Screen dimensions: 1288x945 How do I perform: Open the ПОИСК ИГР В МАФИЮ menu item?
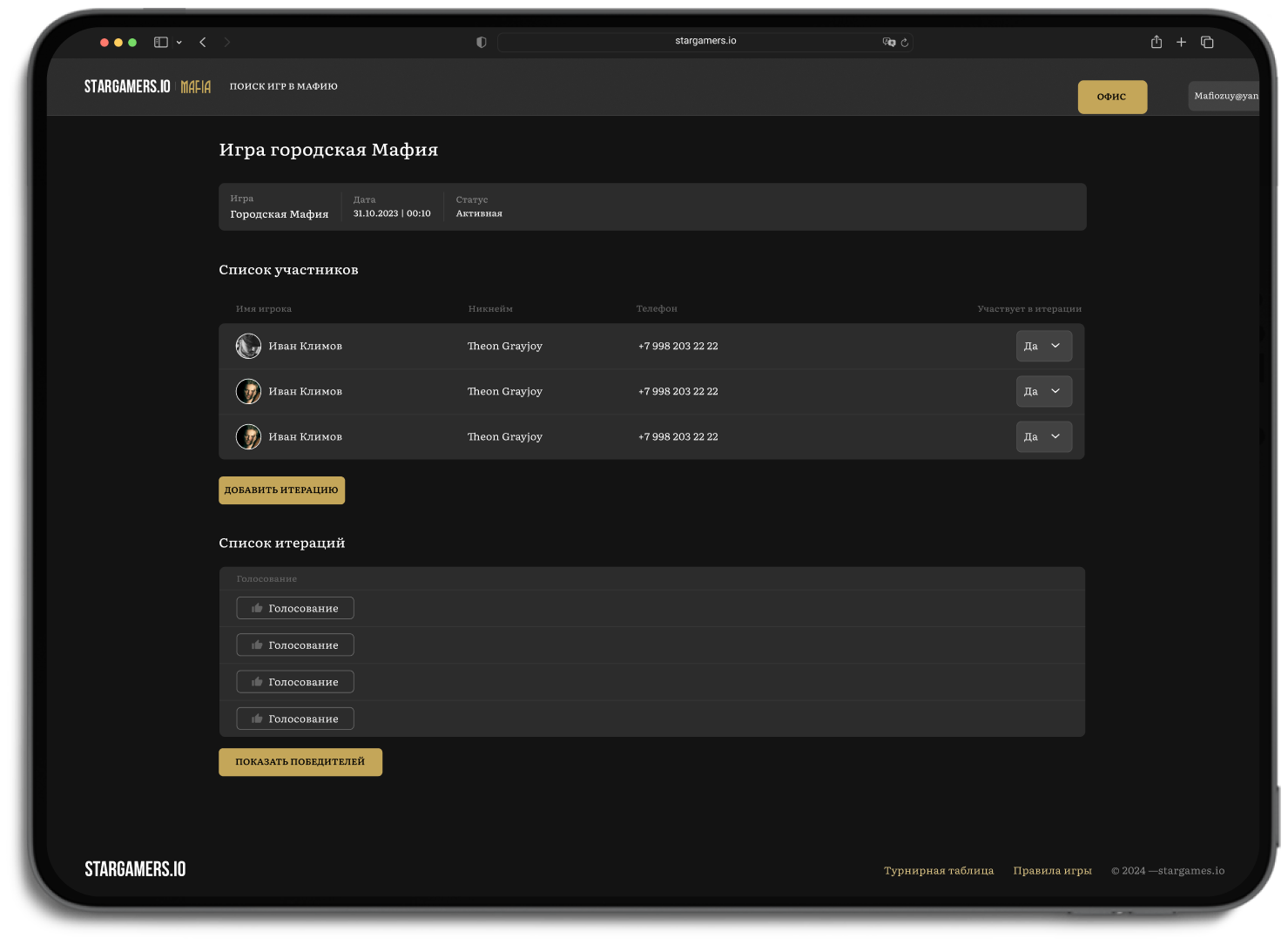click(x=283, y=86)
